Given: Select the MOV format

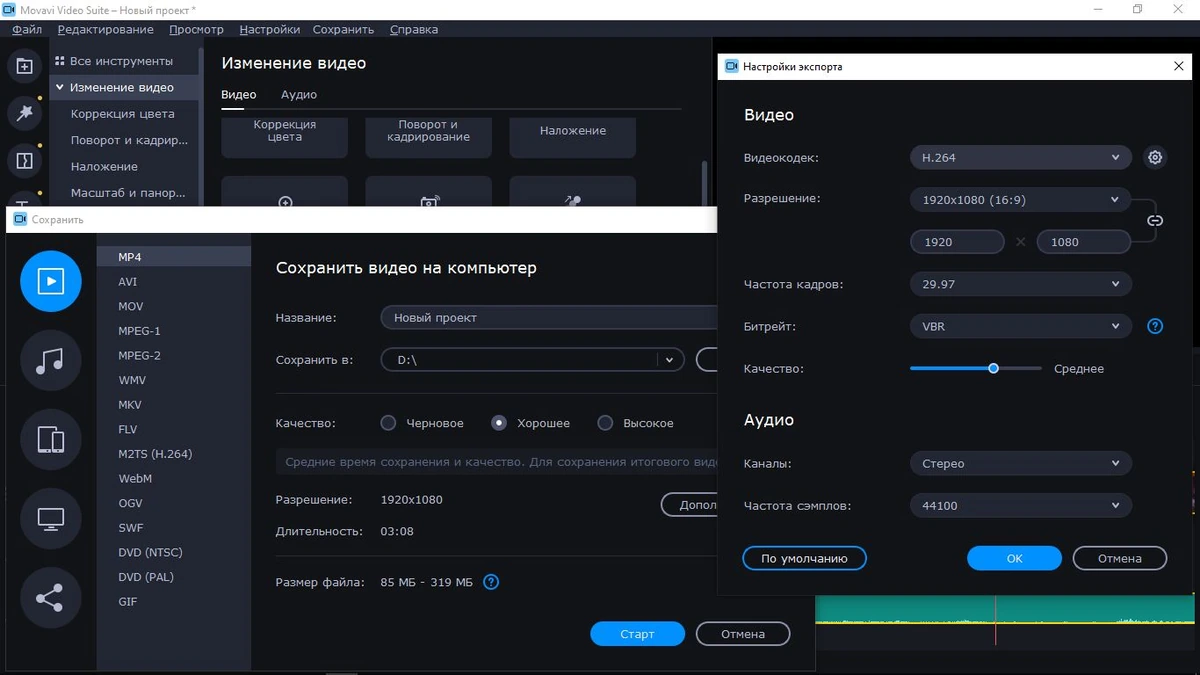Looking at the screenshot, I should (x=174, y=306).
